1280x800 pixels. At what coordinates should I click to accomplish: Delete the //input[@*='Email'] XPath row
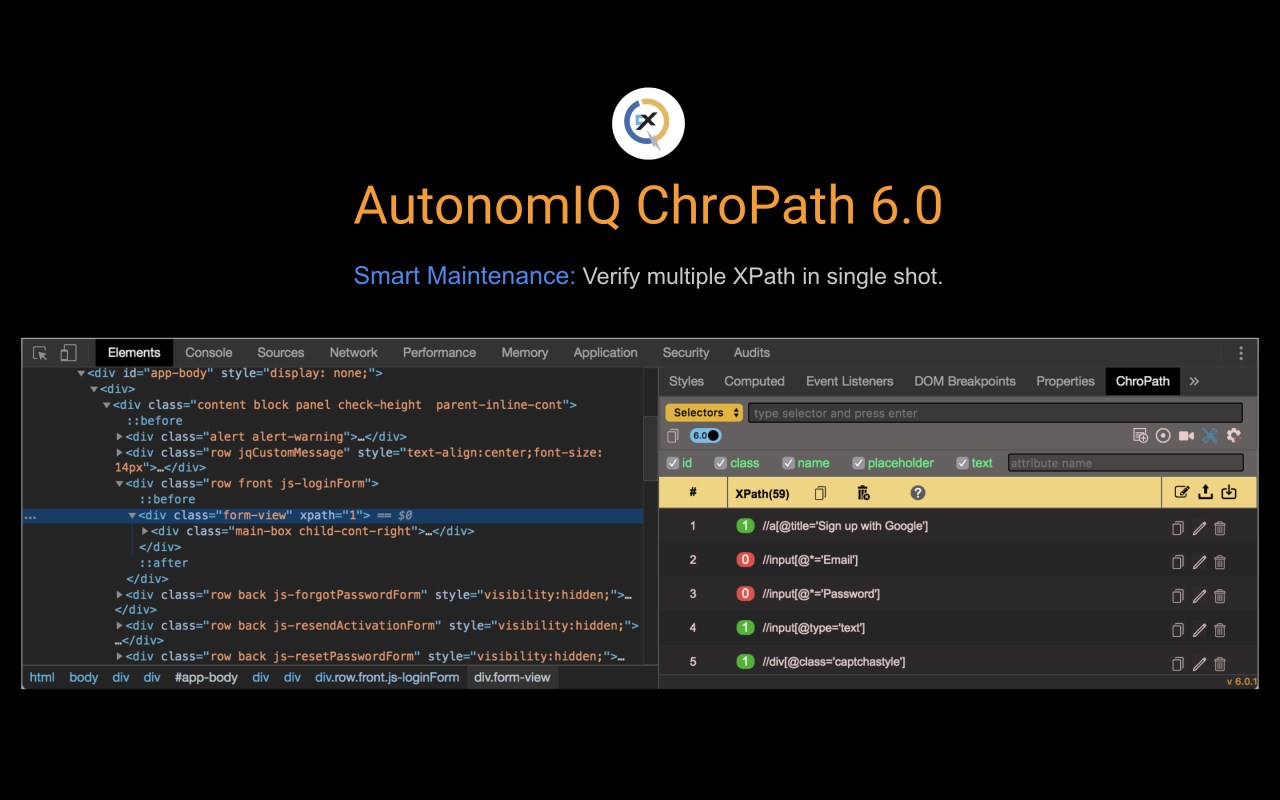tap(1220, 562)
